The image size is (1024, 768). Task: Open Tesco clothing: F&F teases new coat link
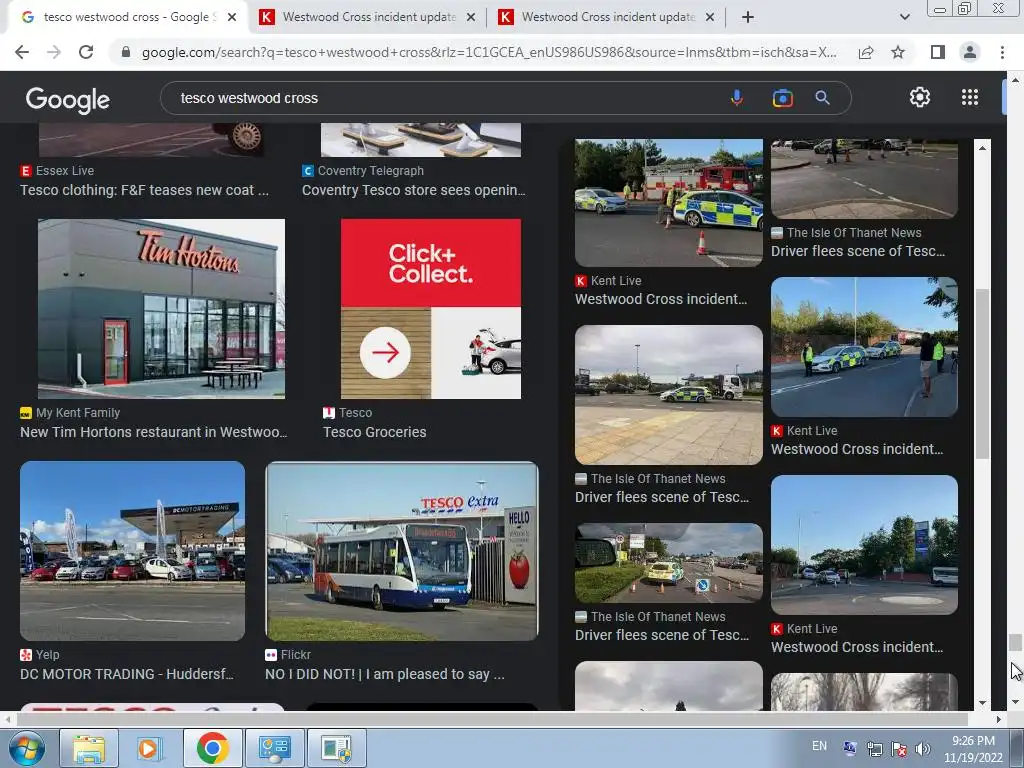pos(144,190)
